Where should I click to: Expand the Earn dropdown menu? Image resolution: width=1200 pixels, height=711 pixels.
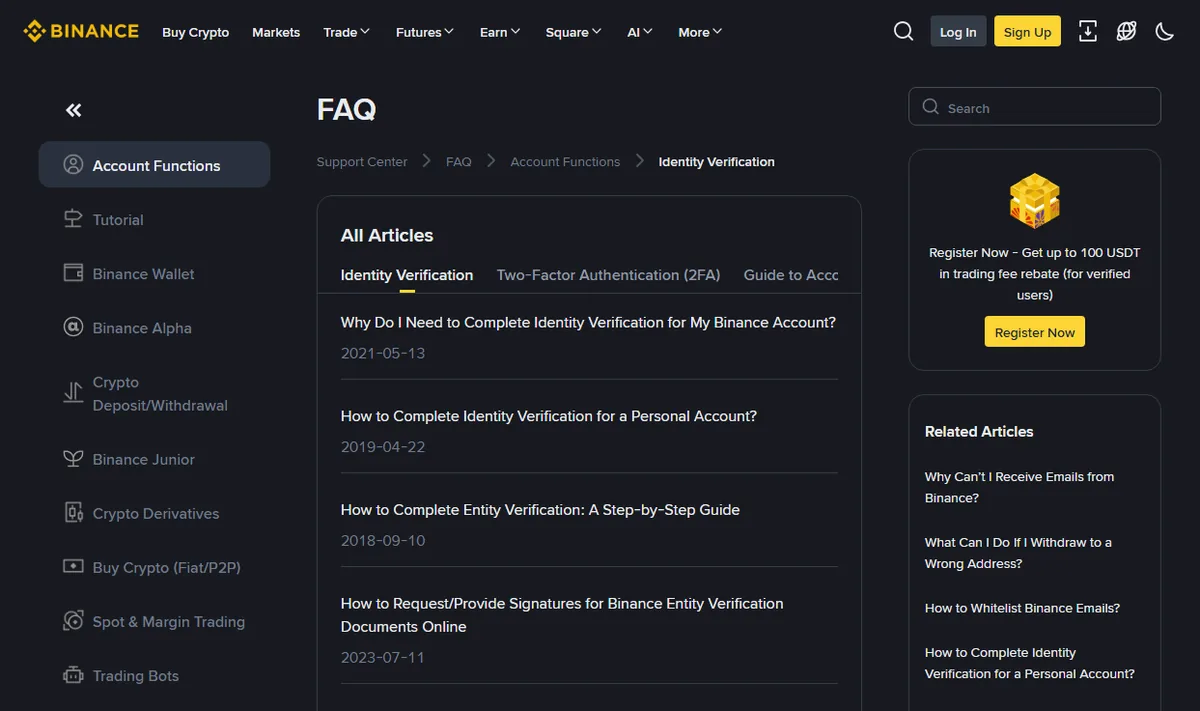[x=500, y=32]
